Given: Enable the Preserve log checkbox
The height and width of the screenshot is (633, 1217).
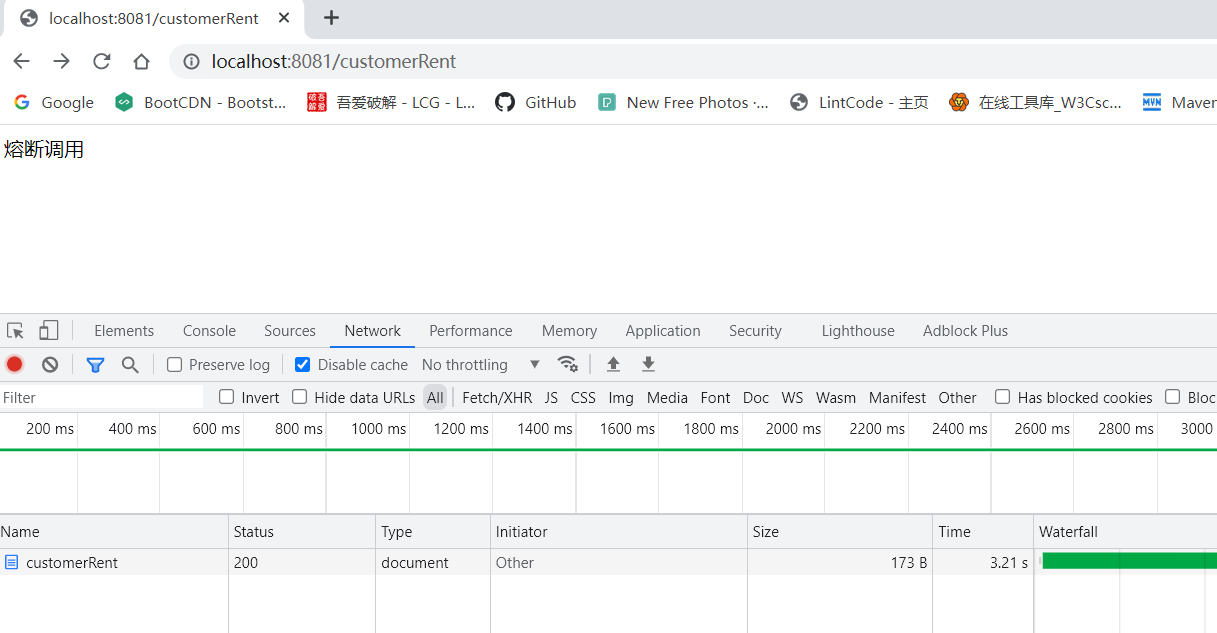Looking at the screenshot, I should click(x=175, y=365).
